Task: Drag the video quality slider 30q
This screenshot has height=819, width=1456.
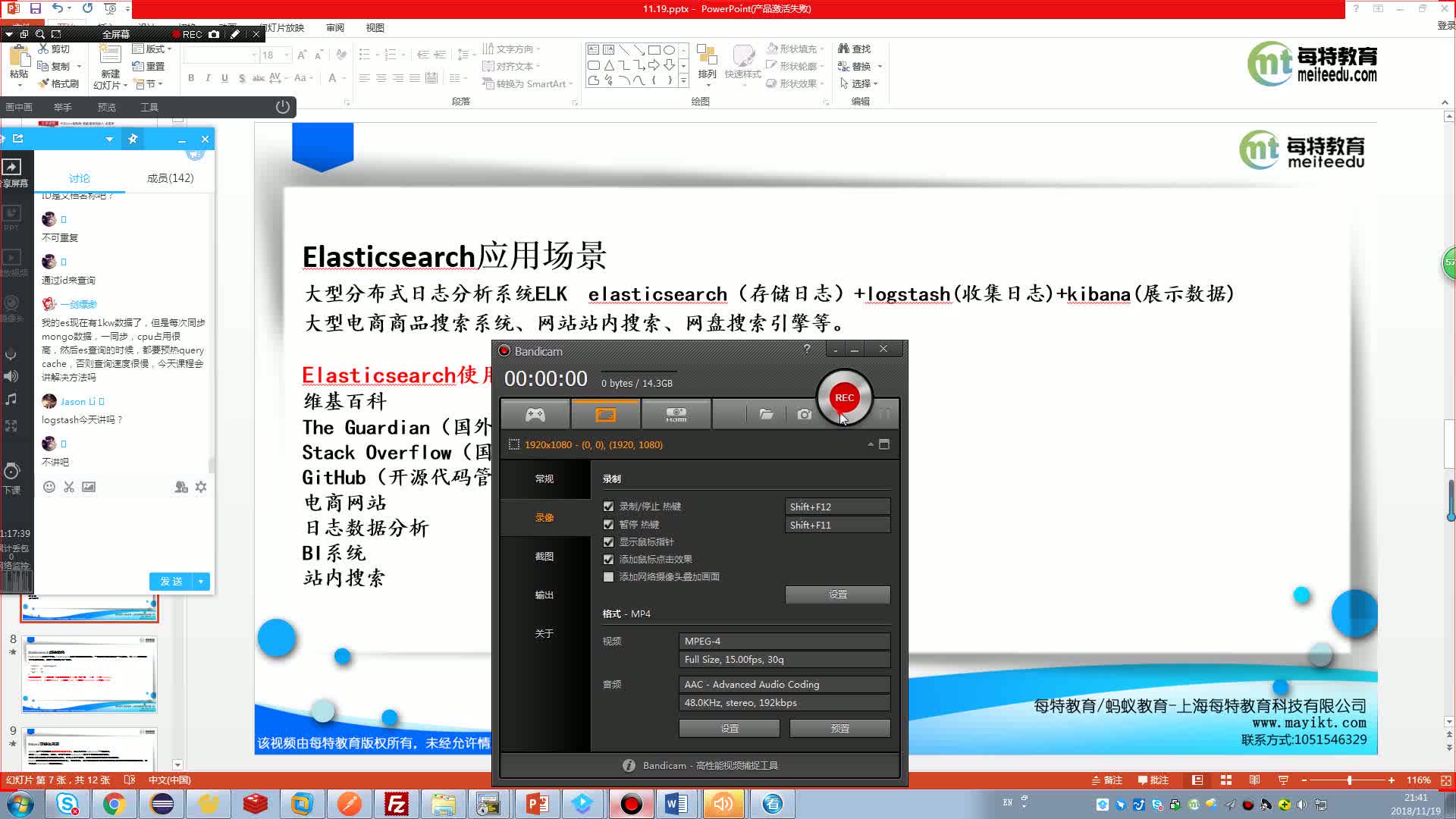Action: coord(784,659)
